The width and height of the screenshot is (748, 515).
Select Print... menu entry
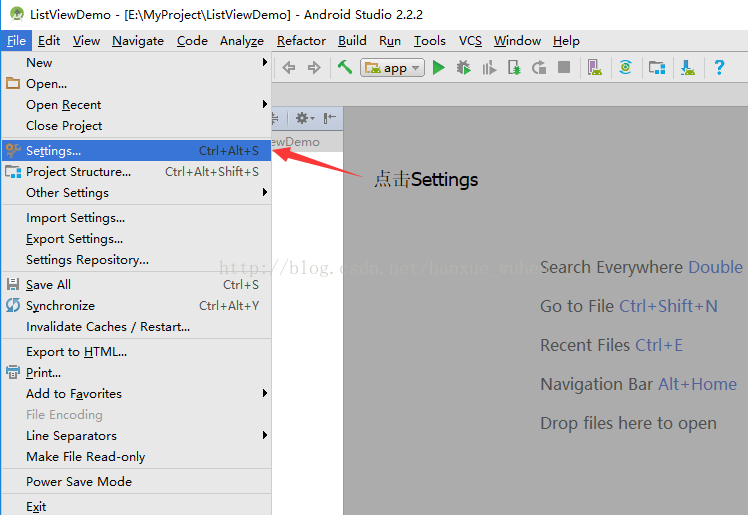click(x=136, y=373)
